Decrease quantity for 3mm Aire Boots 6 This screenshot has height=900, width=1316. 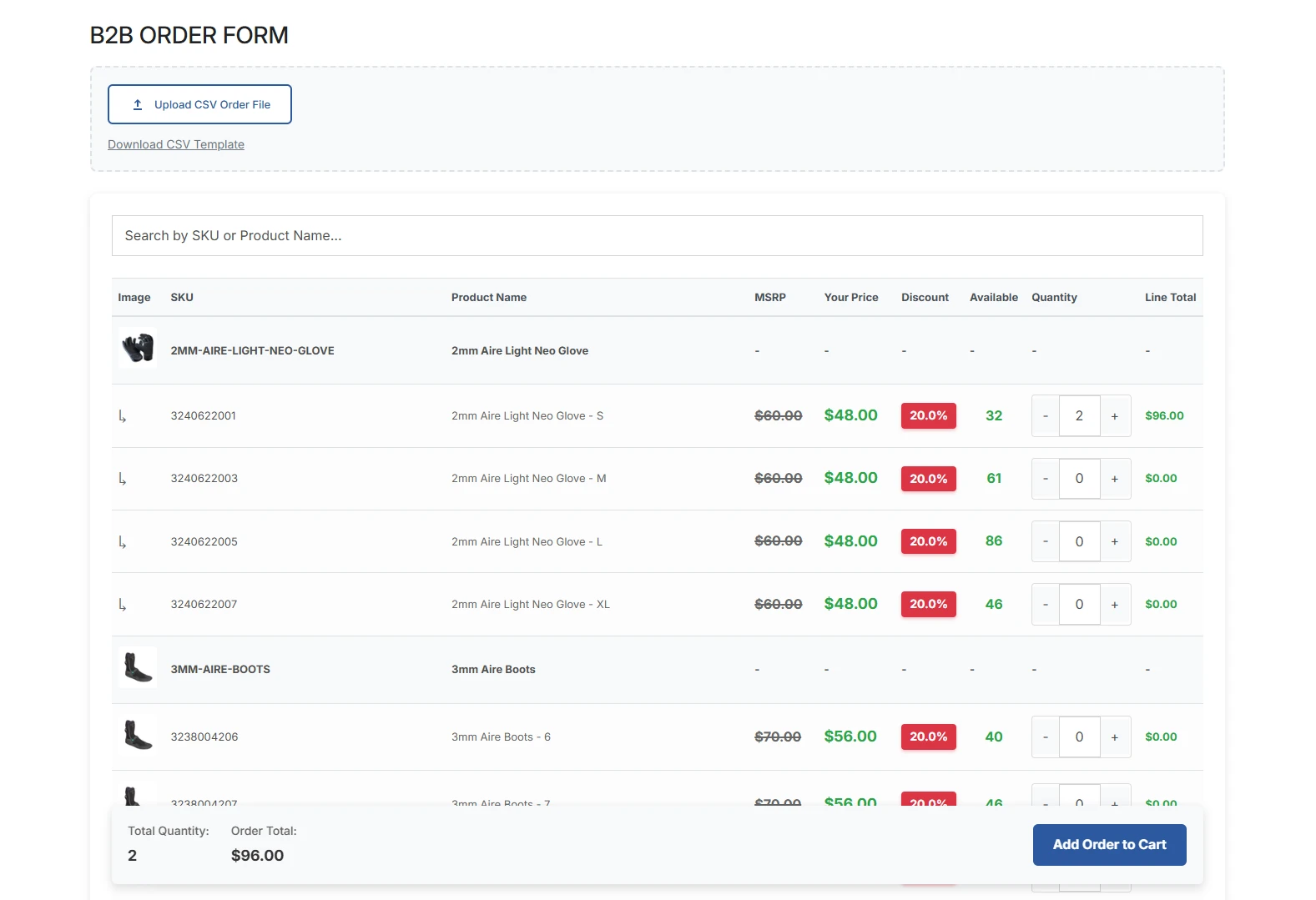click(1045, 737)
